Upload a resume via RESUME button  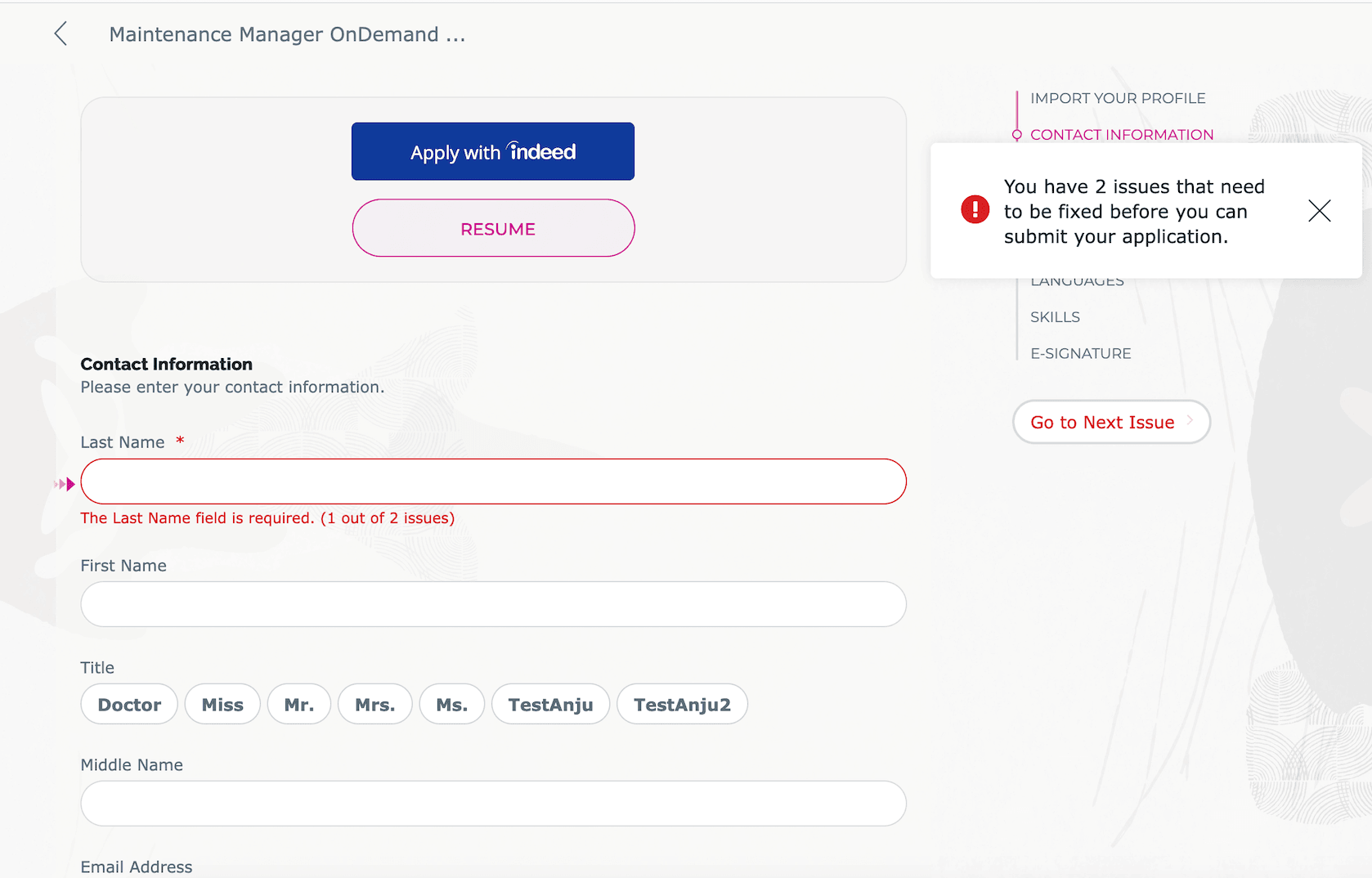pyautogui.click(x=493, y=228)
